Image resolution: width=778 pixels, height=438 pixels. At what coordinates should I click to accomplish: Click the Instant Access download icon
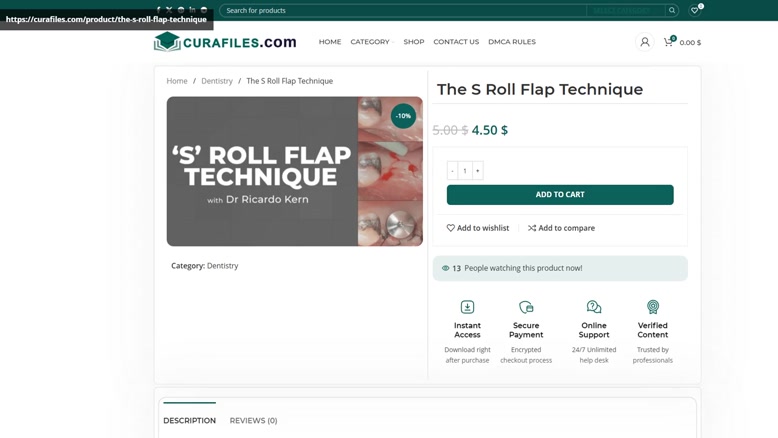tap(467, 307)
